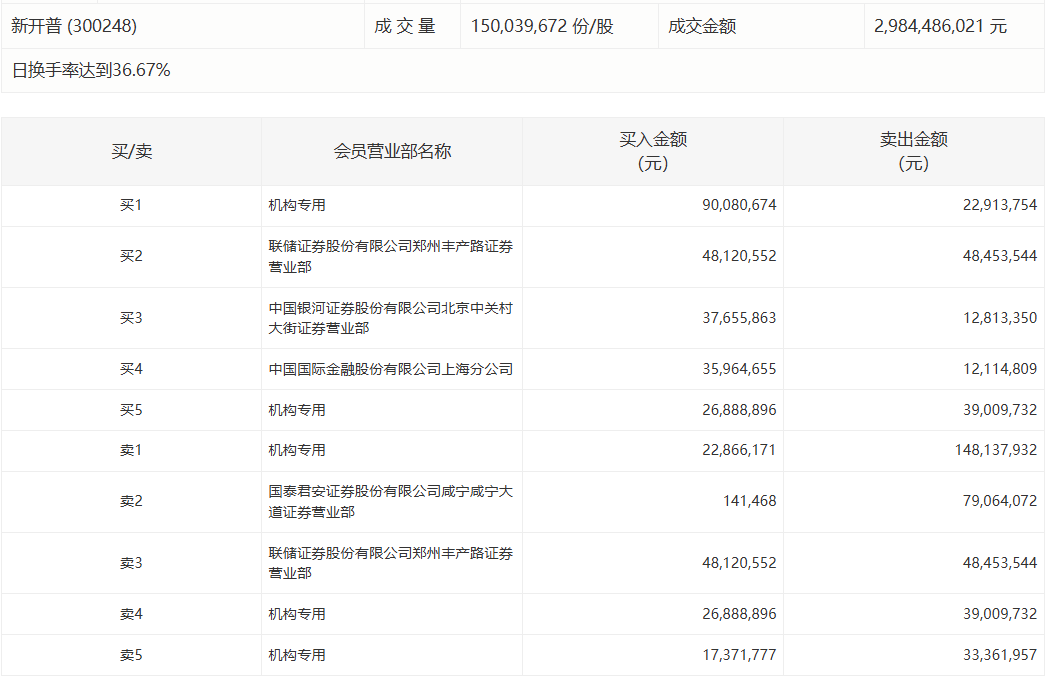1051x682 pixels.
Task: Select the 成交金额 label cell
Action: pyautogui.click(x=702, y=26)
